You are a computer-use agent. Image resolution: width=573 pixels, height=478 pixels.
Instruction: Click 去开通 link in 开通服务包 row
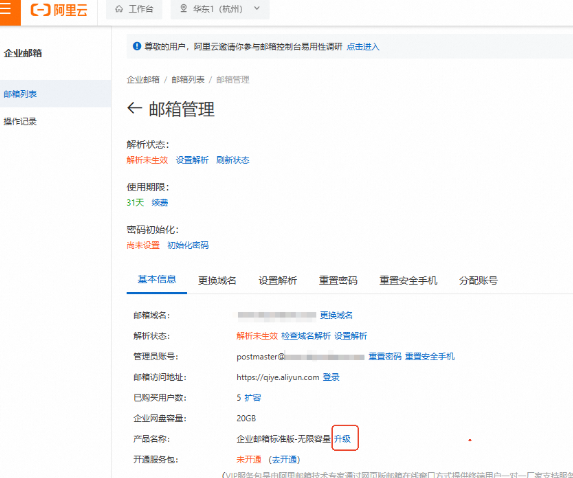pyautogui.click(x=285, y=459)
